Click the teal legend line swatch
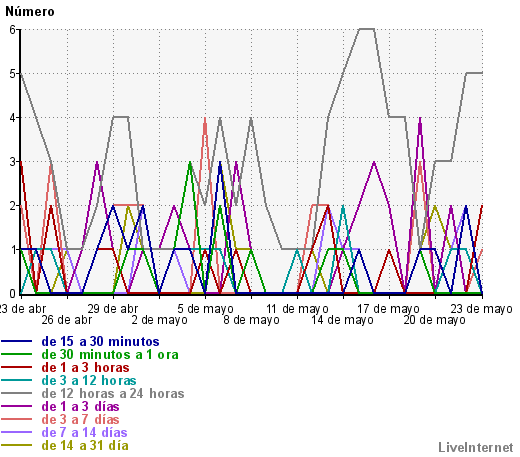 coord(16,380)
